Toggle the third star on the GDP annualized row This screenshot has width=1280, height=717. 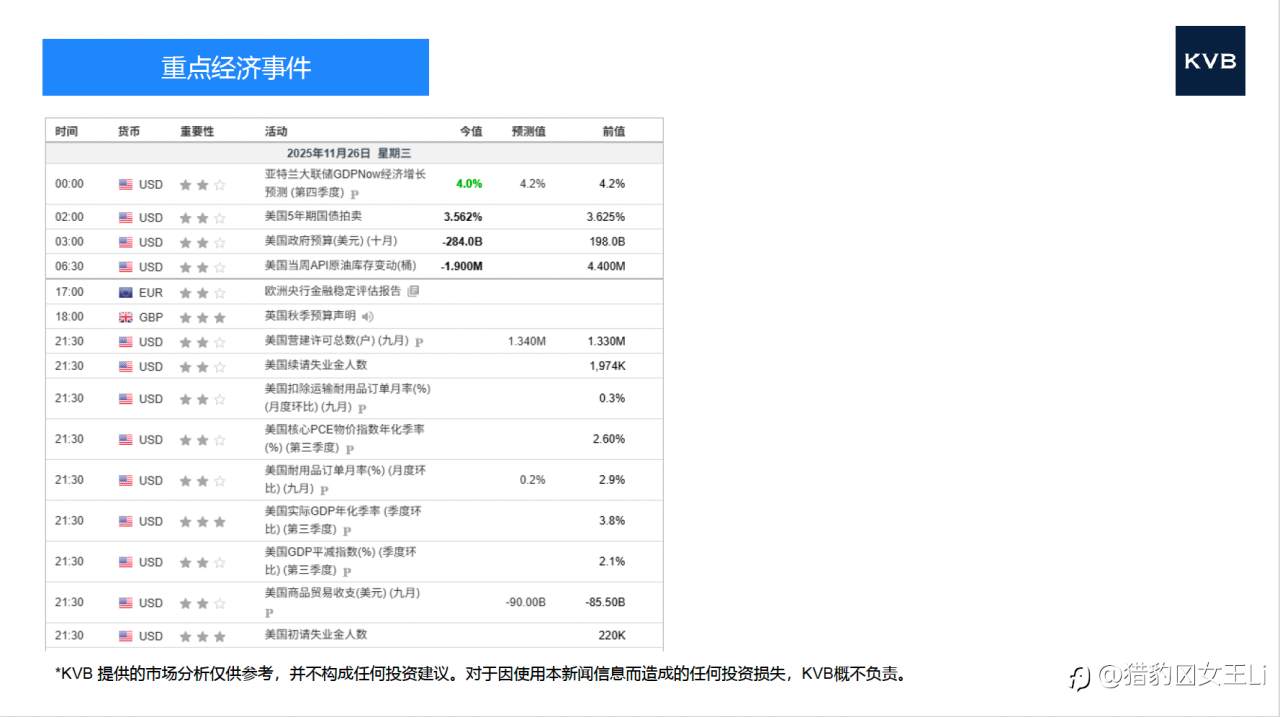click(218, 520)
